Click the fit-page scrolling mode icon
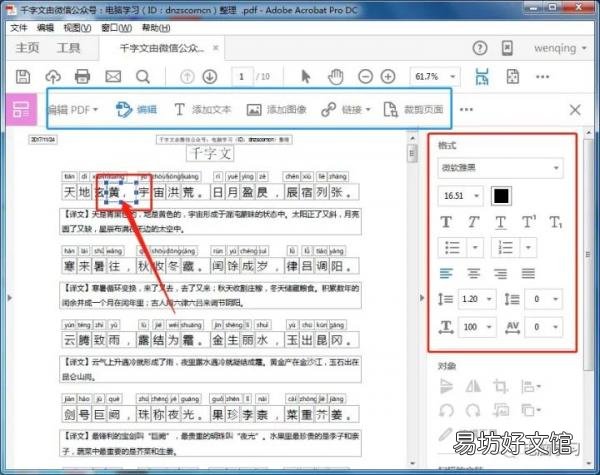This screenshot has height=475, width=600. [x=482, y=77]
